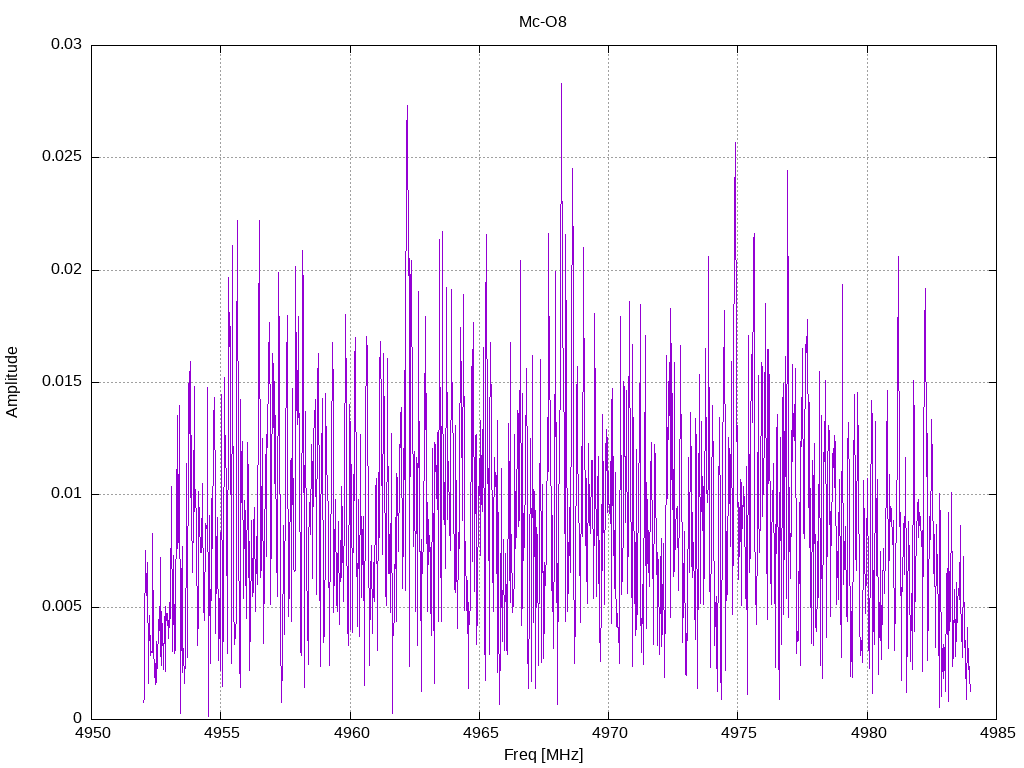Click the y-axis tick label 0.03
The width and height of the screenshot is (1024, 768).
(x=67, y=44)
